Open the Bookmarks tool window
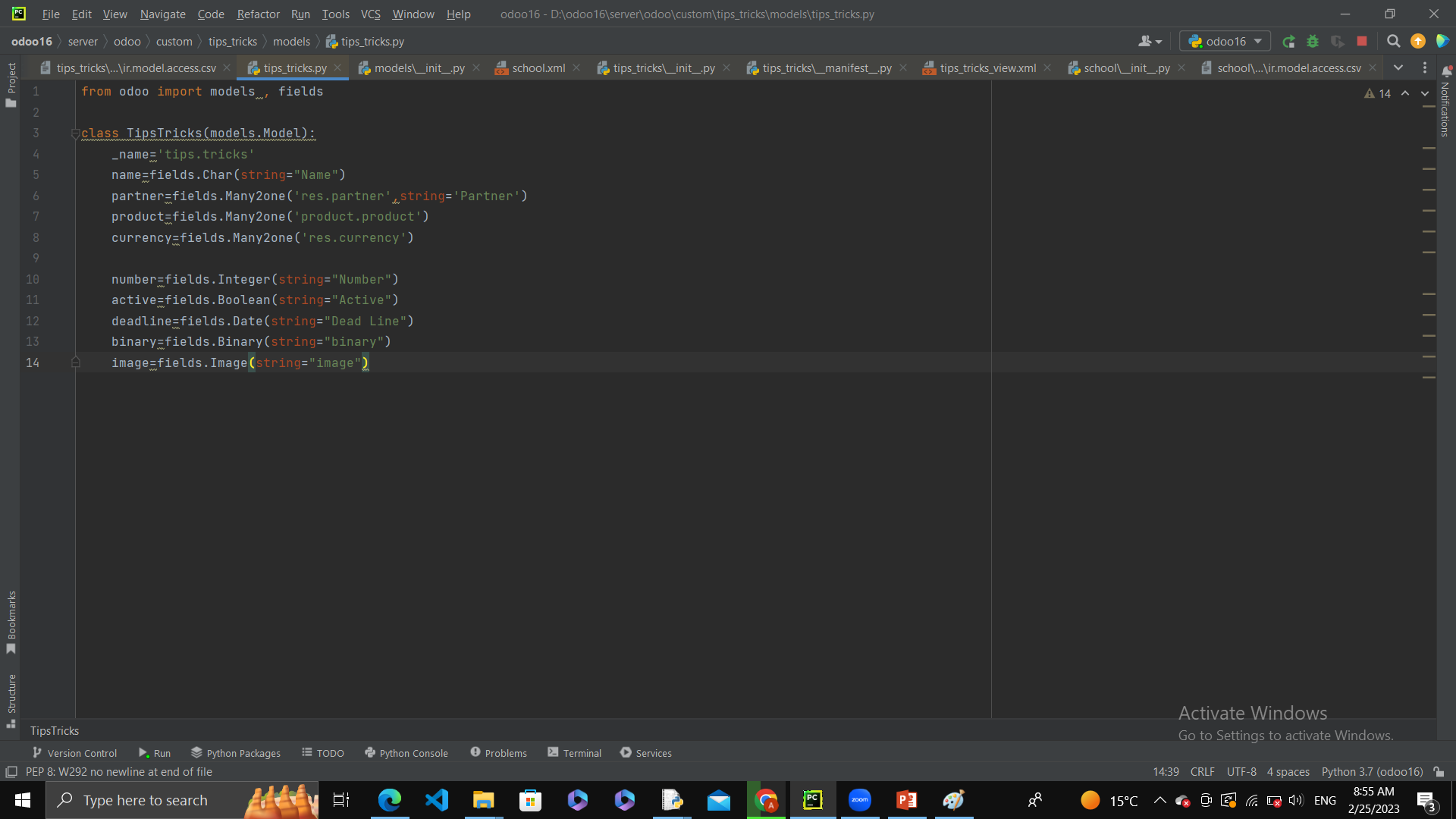 11,622
